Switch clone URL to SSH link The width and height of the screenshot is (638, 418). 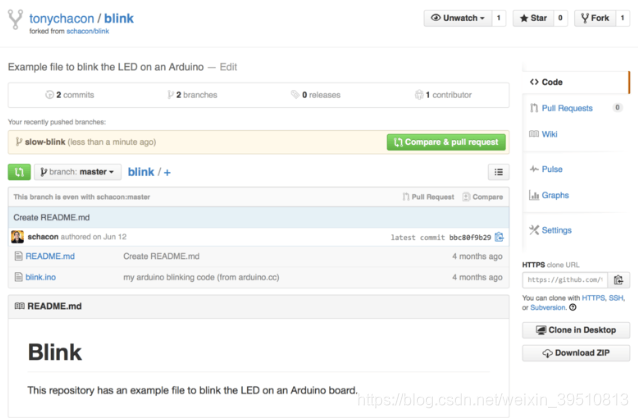click(x=616, y=298)
